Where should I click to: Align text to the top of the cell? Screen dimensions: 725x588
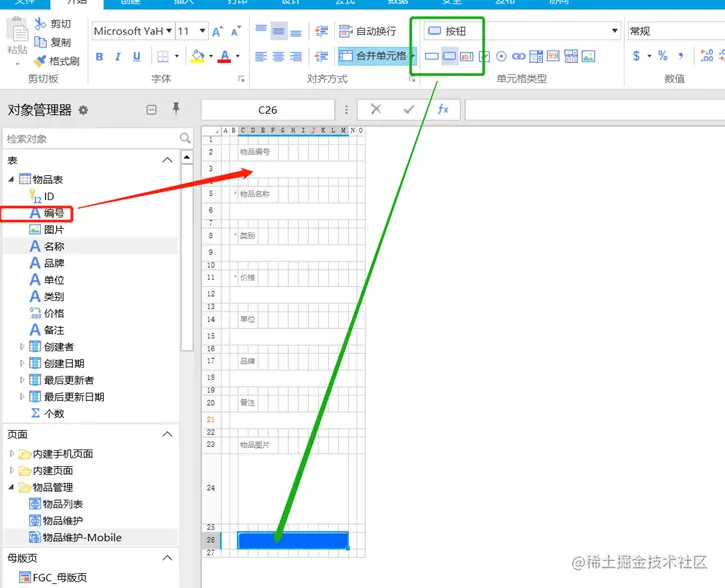[261, 31]
